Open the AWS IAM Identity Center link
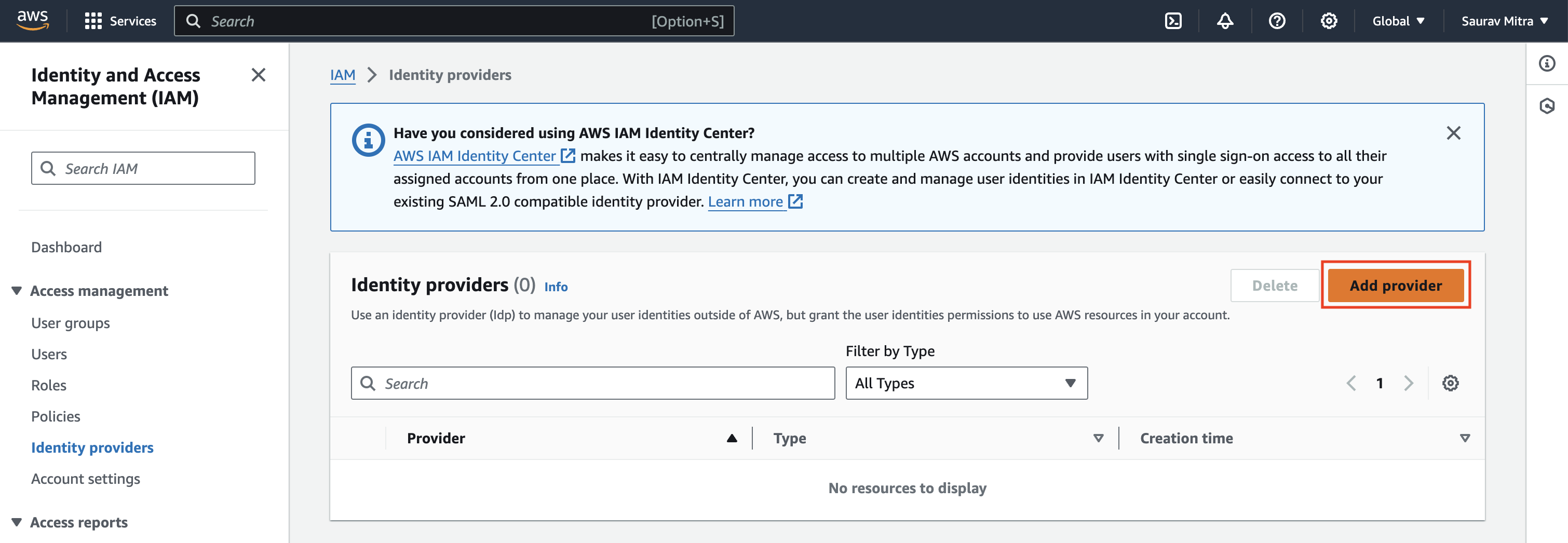The image size is (1568, 543). tap(475, 156)
